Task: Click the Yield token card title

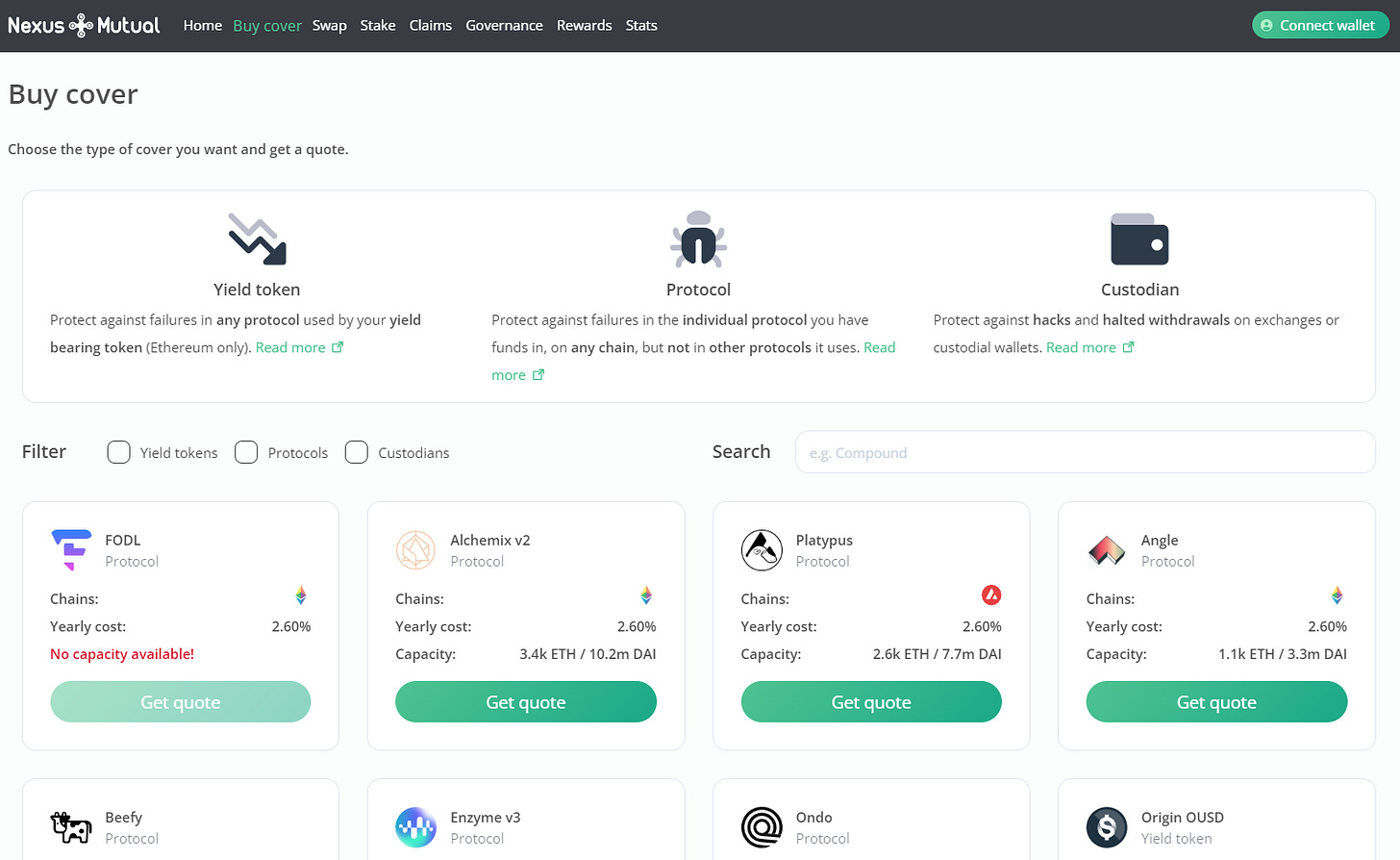Action: pos(257,290)
